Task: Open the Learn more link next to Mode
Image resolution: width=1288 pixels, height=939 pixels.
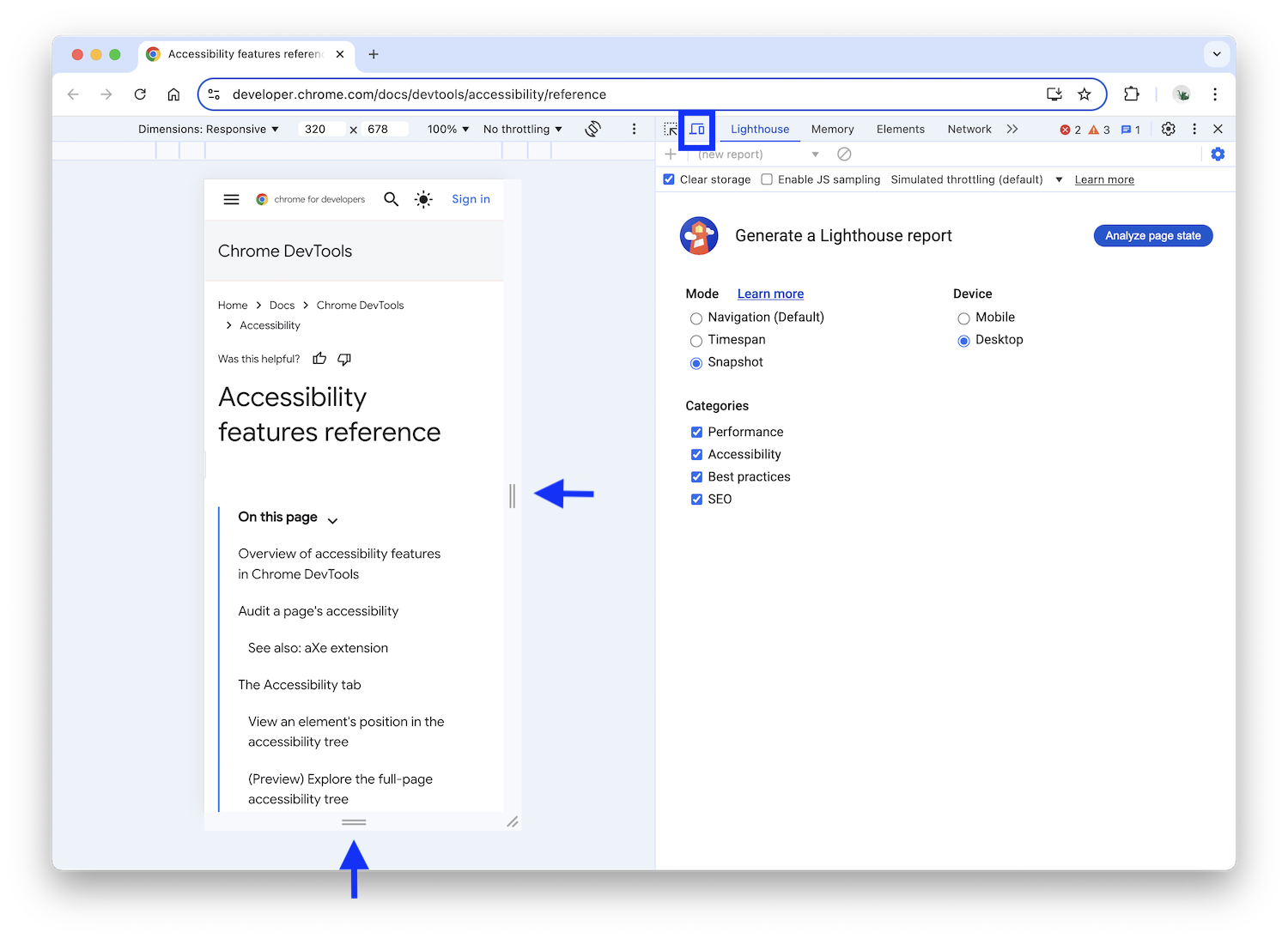Action: click(x=769, y=293)
